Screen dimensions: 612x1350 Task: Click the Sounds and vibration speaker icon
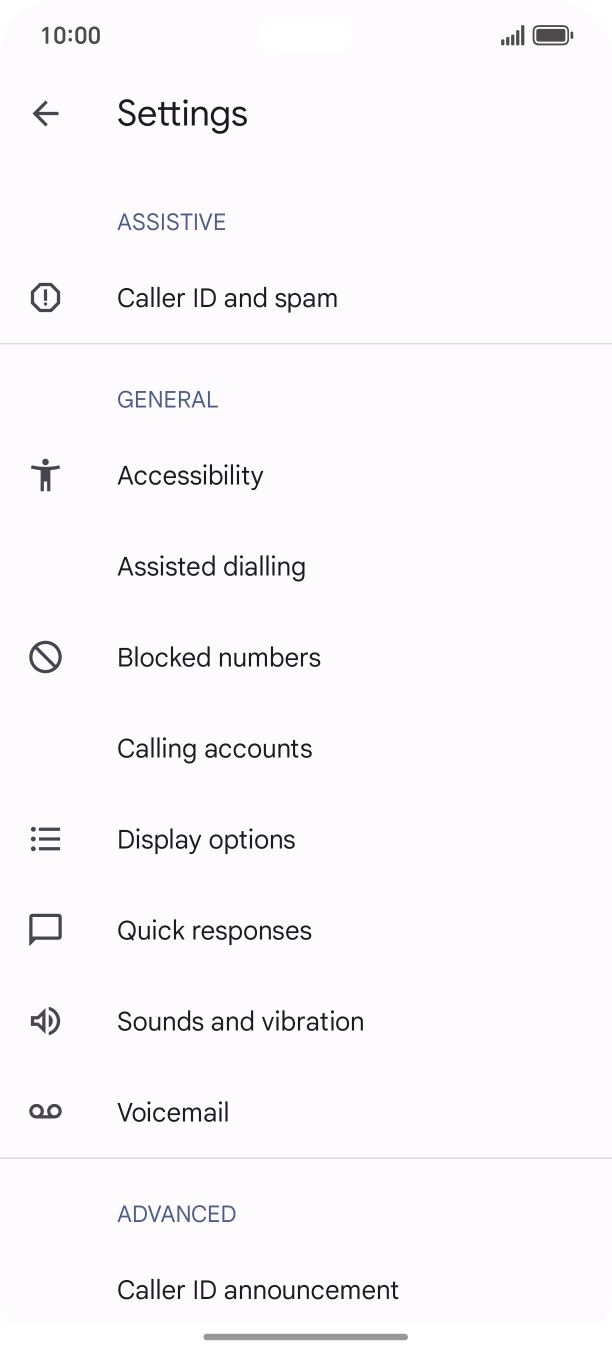pyautogui.click(x=45, y=1021)
